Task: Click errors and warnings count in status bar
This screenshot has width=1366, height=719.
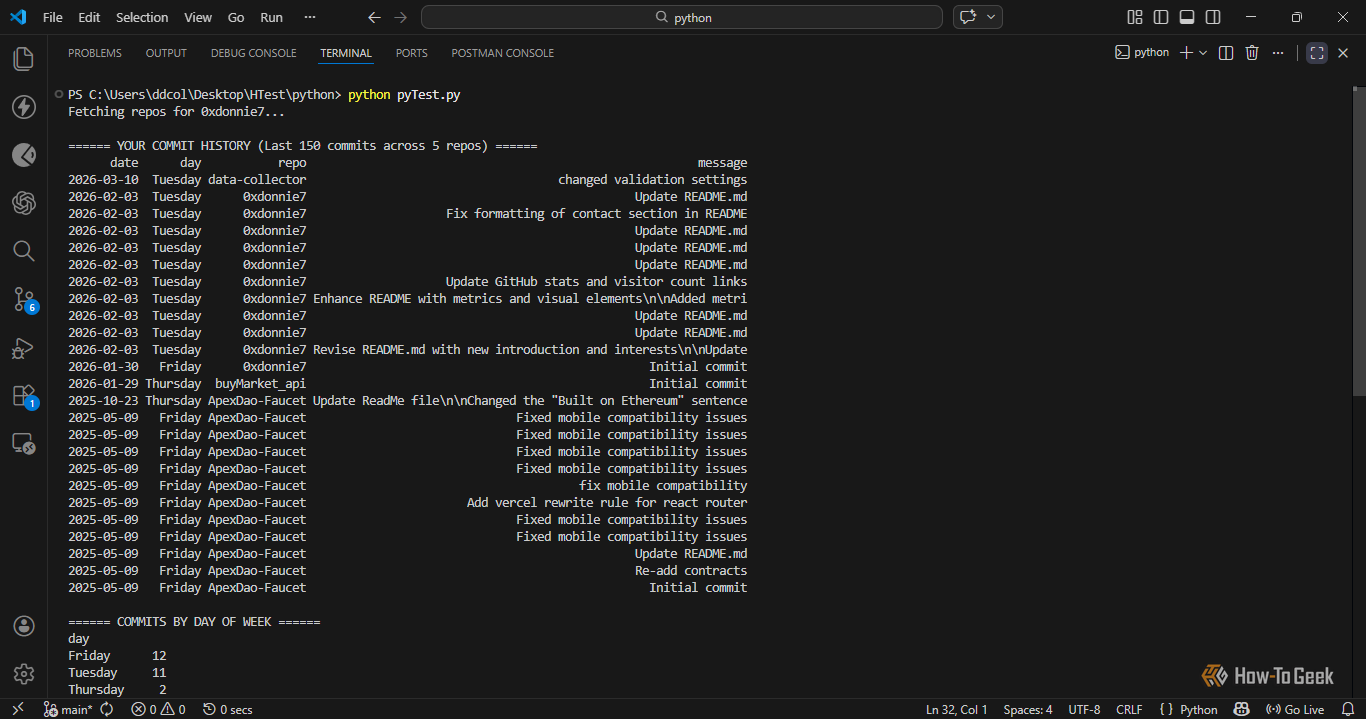Action: coord(158,709)
